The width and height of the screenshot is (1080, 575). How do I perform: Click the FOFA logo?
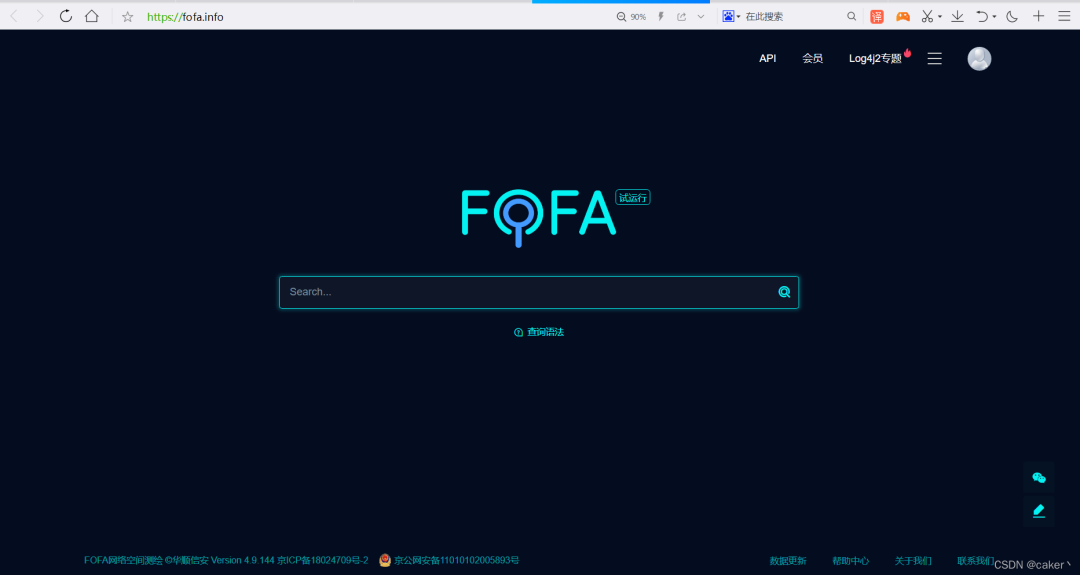[538, 217]
